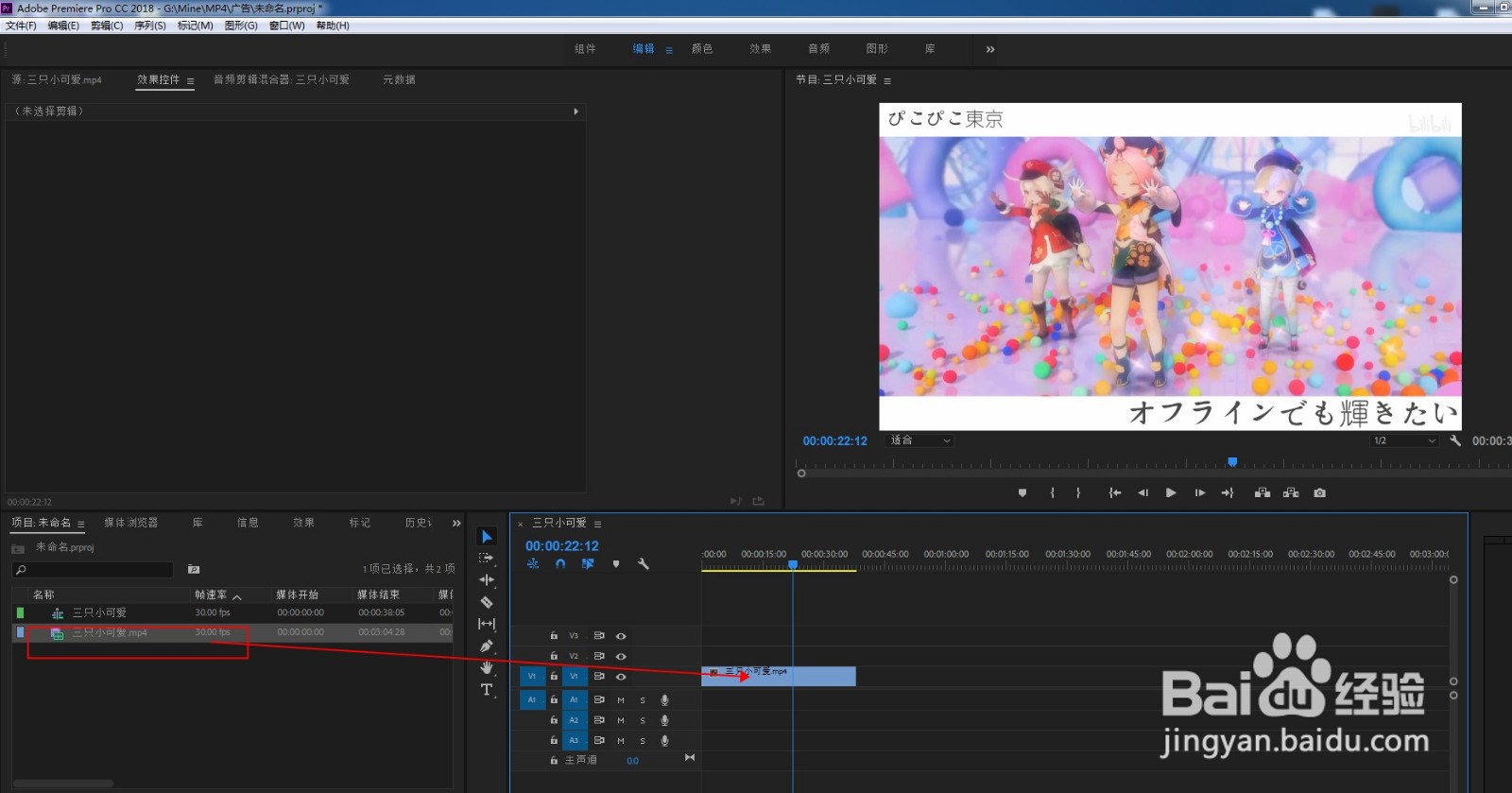Click the timeline wrench settings icon

[x=644, y=564]
